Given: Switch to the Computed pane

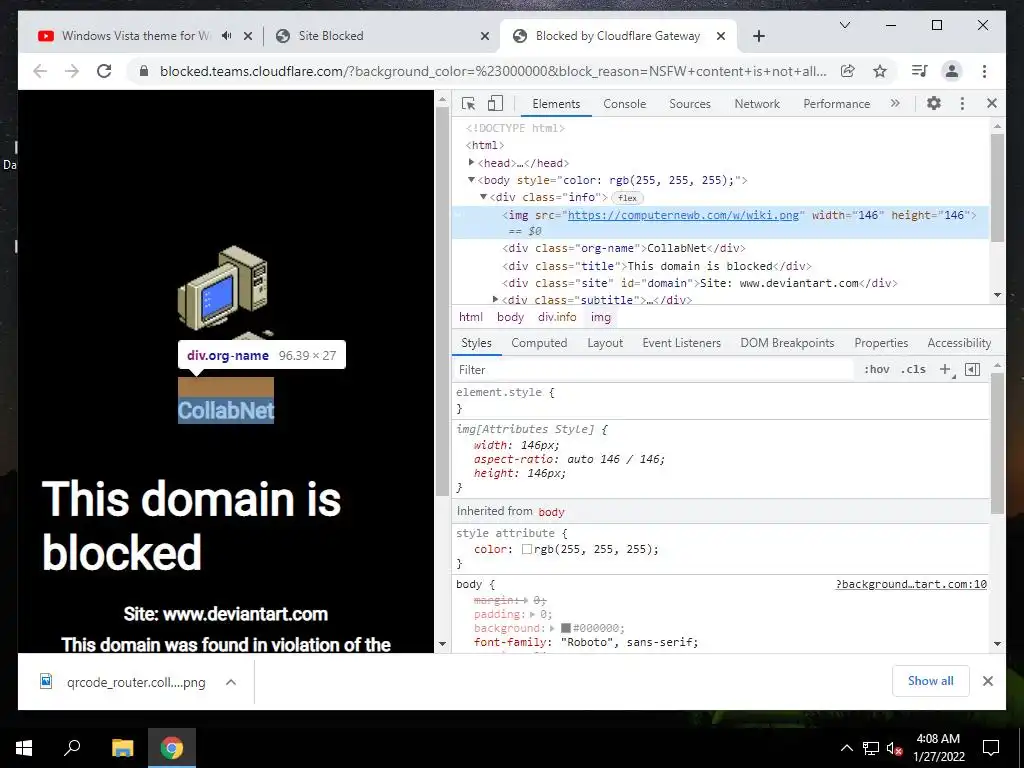Looking at the screenshot, I should click(x=539, y=343).
